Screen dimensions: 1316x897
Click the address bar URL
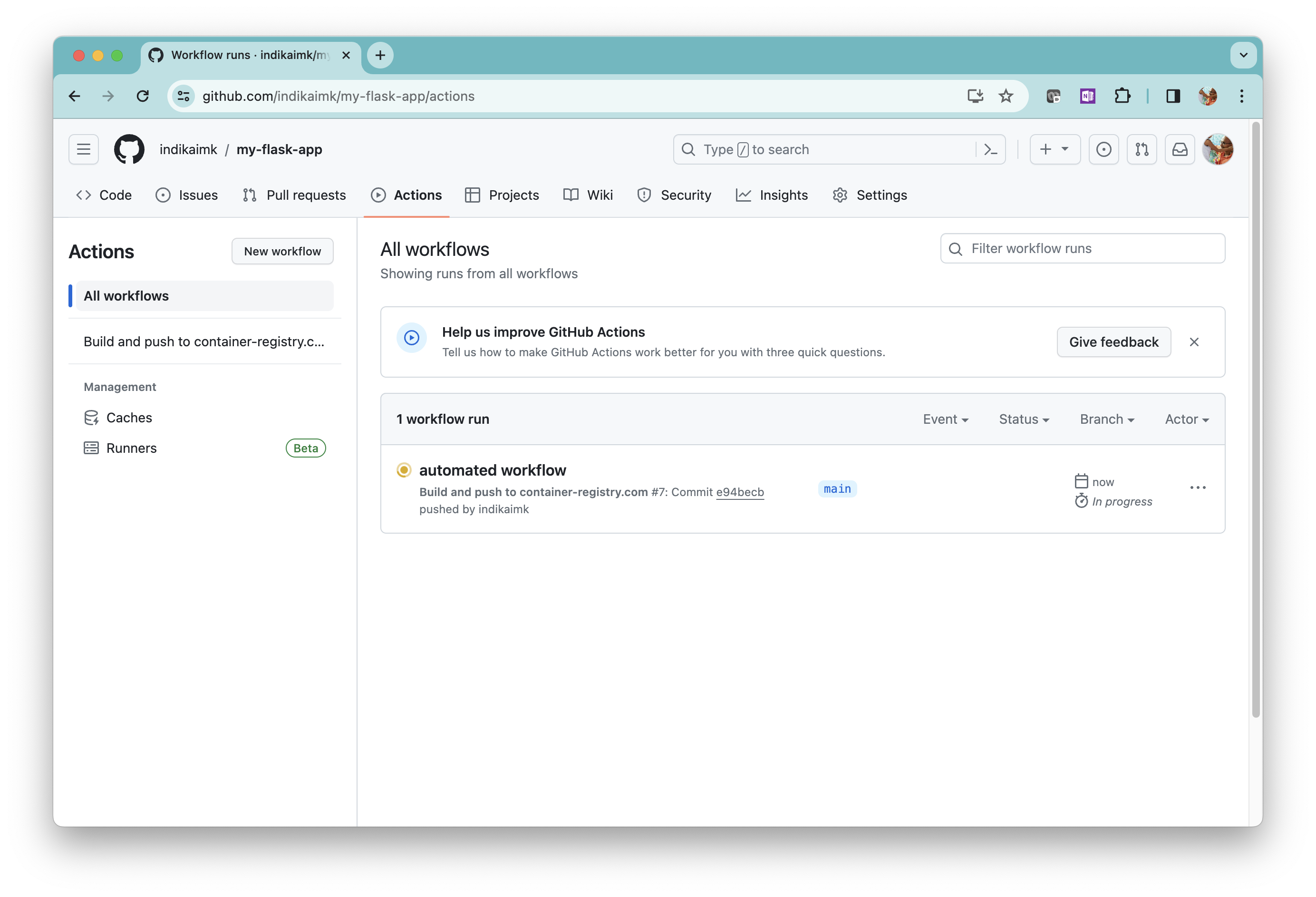pos(339,97)
